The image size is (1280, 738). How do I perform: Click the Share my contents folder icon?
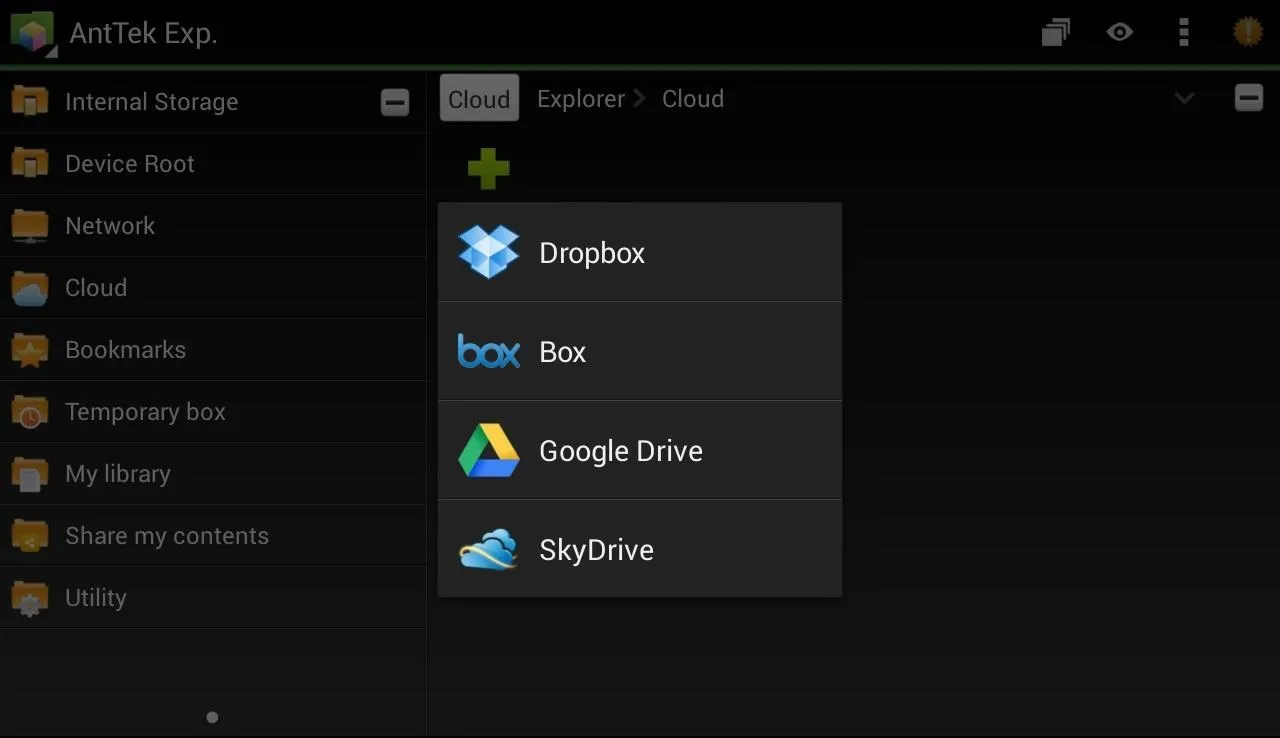tap(30, 536)
